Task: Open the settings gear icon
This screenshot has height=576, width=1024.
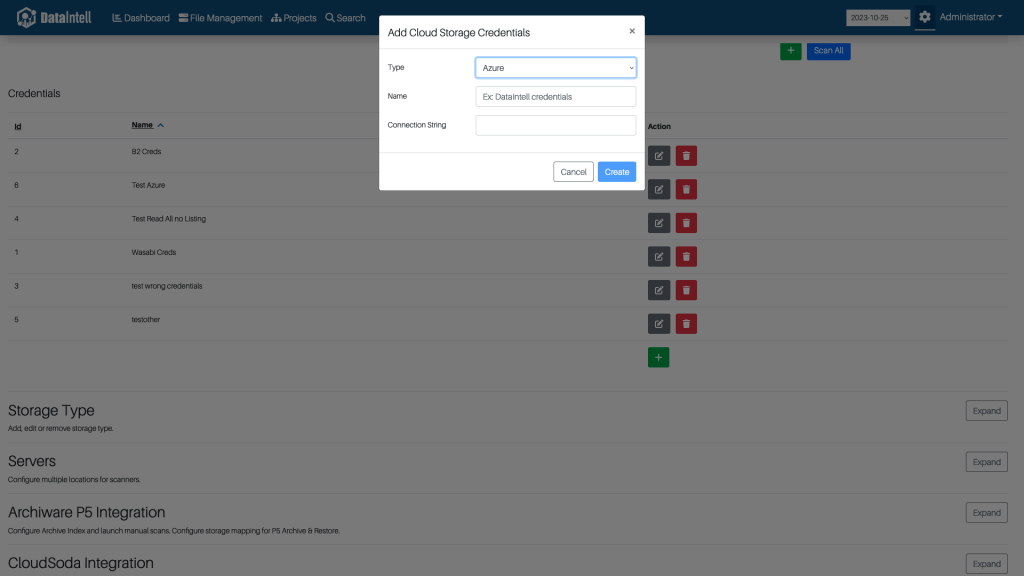Action: coord(925,17)
